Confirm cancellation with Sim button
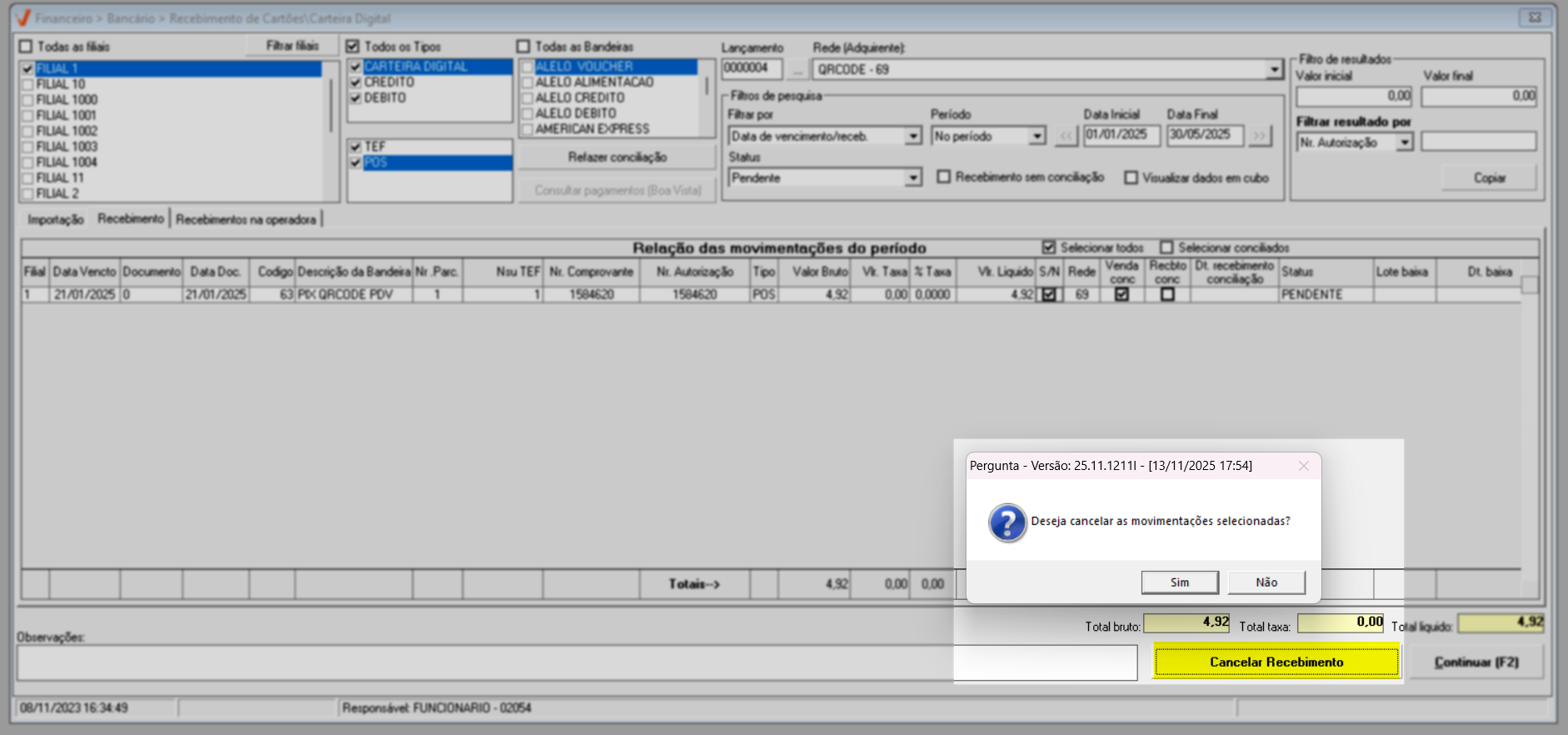 tap(1179, 582)
